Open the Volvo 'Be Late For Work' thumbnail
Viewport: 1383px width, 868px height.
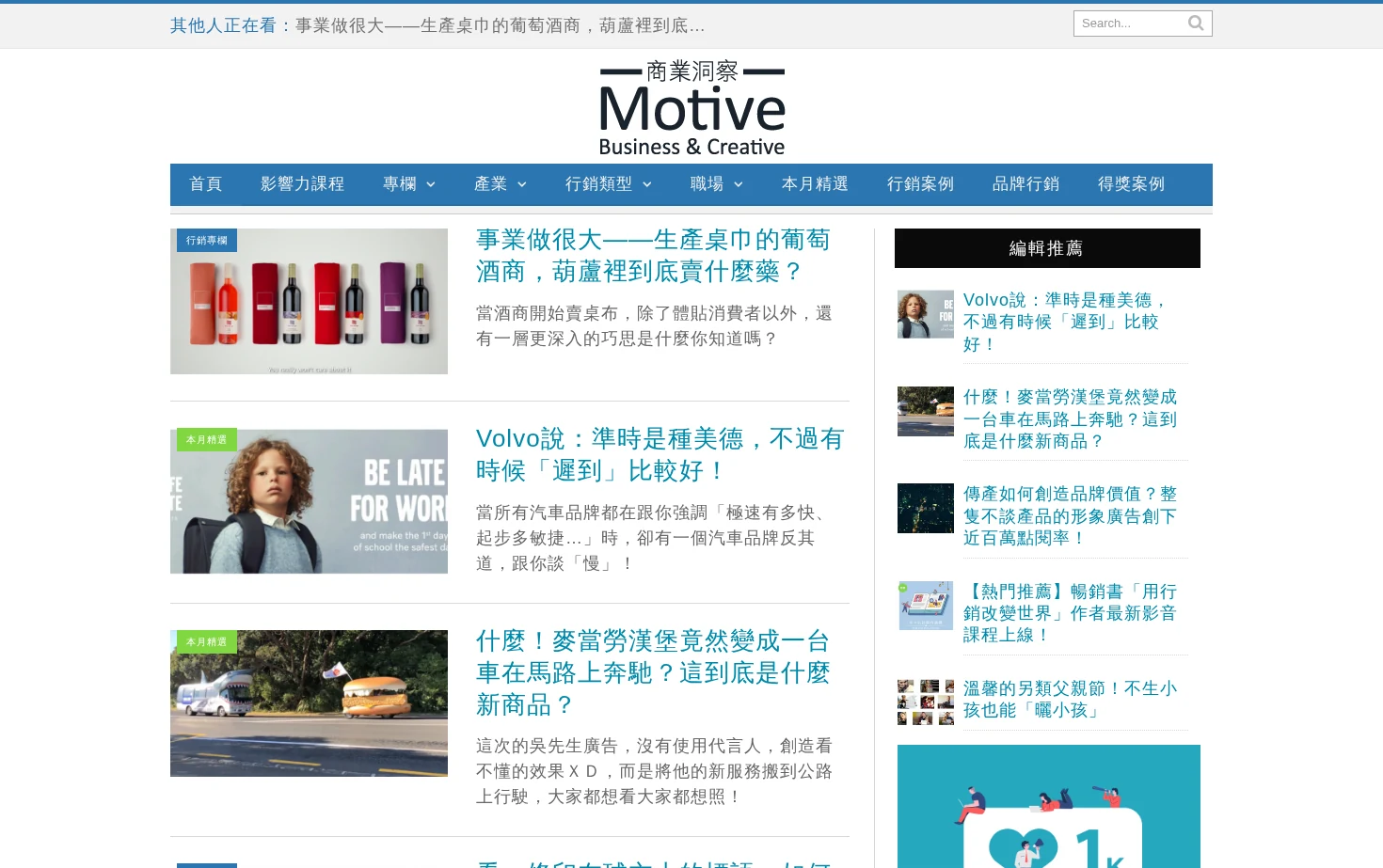point(309,501)
